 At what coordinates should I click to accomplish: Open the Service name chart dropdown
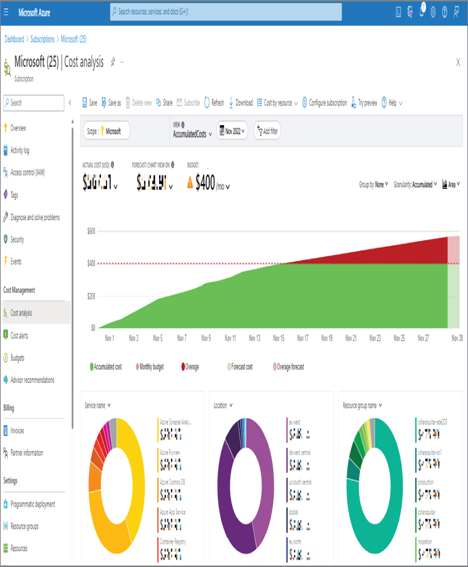pyautogui.click(x=98, y=405)
